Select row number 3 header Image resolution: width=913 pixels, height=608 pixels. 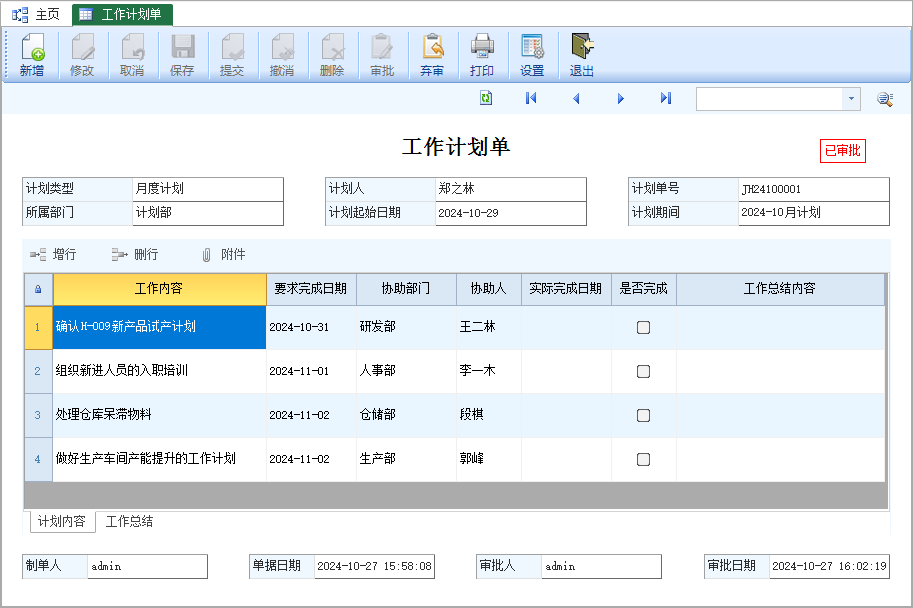38,415
